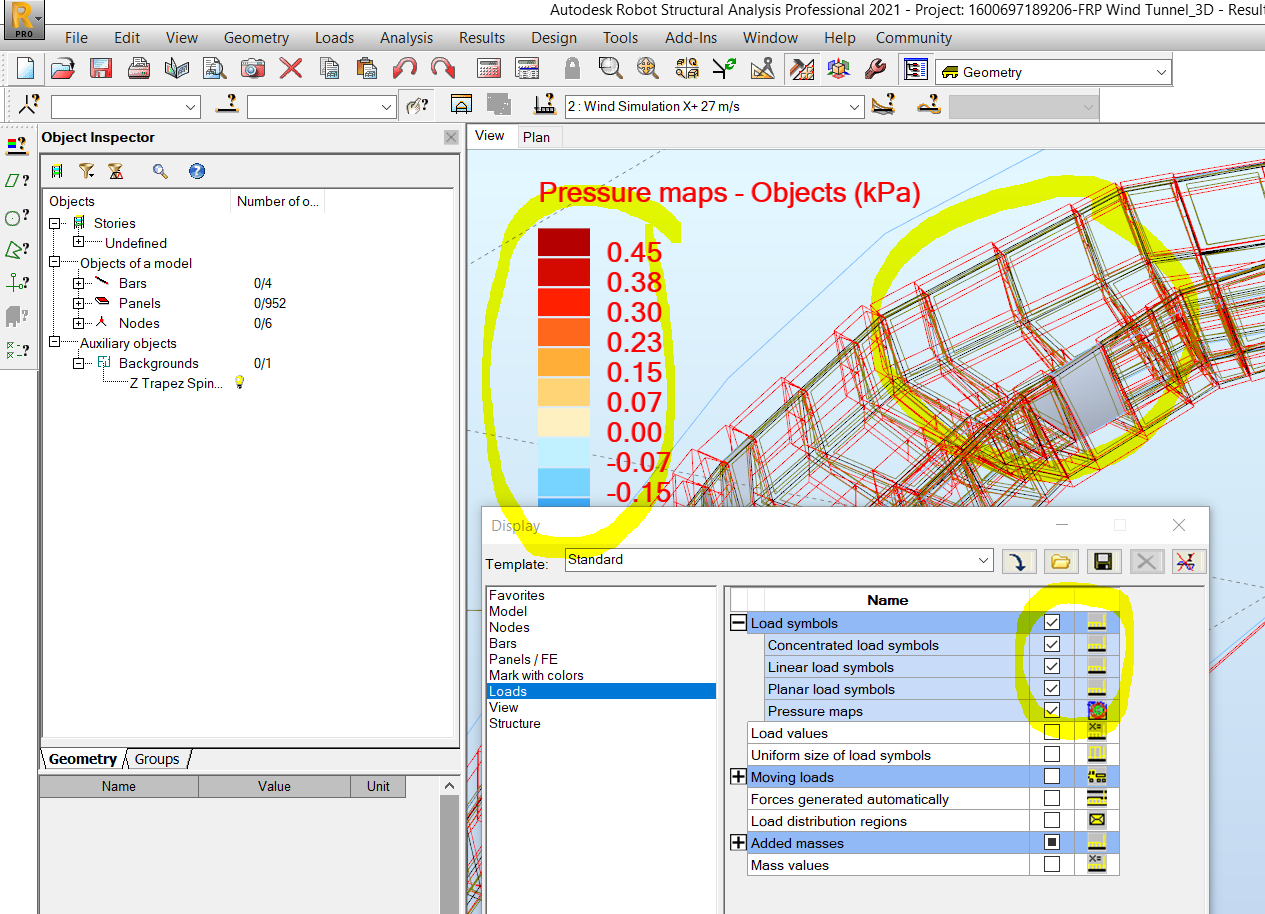Click the screen capture camera icon
1265x914 pixels.
(253, 69)
